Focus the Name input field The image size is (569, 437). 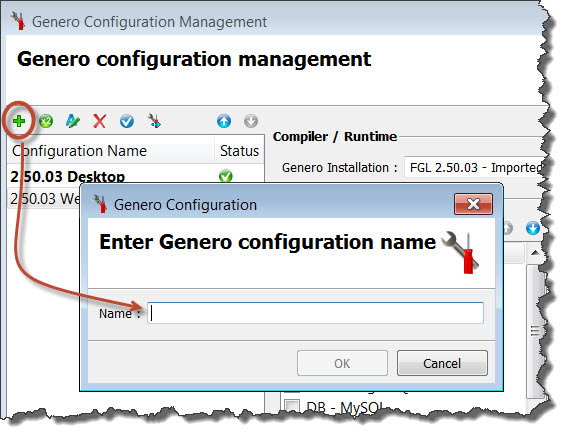(315, 313)
